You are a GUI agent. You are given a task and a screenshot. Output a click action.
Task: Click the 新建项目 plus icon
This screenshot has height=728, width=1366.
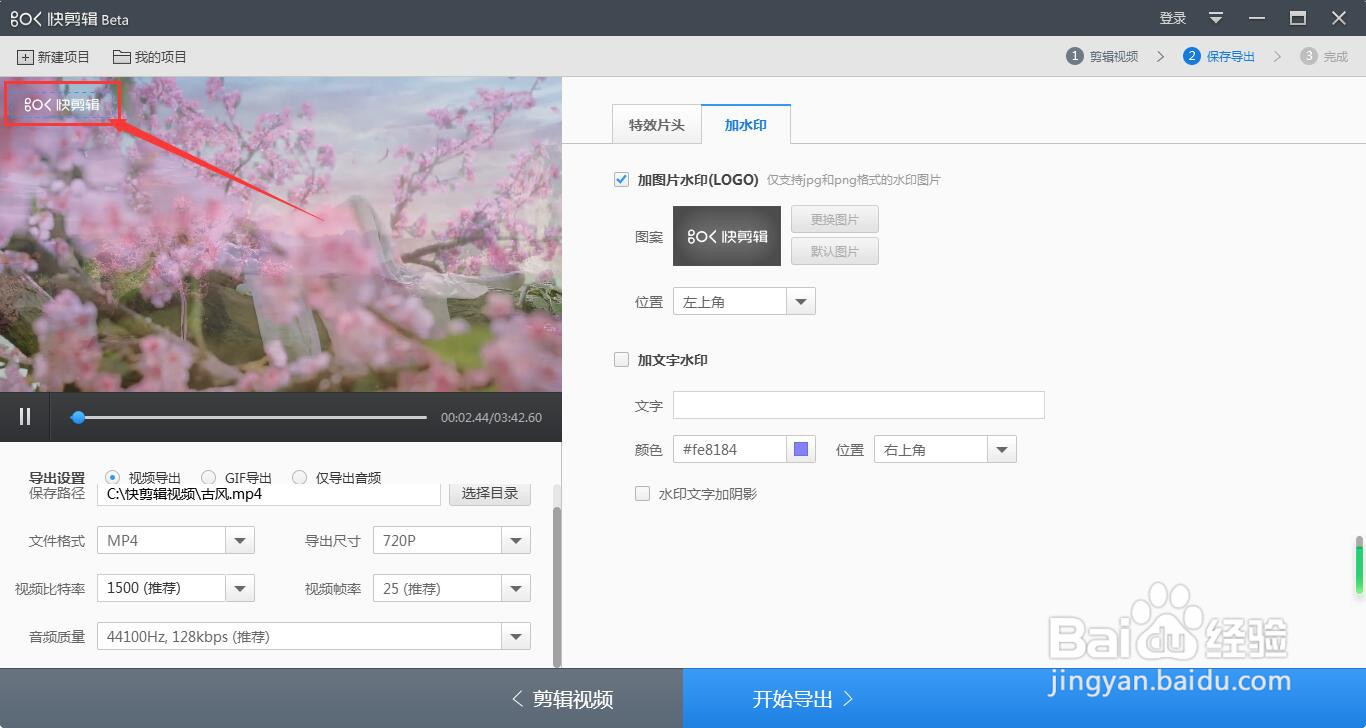coord(23,57)
